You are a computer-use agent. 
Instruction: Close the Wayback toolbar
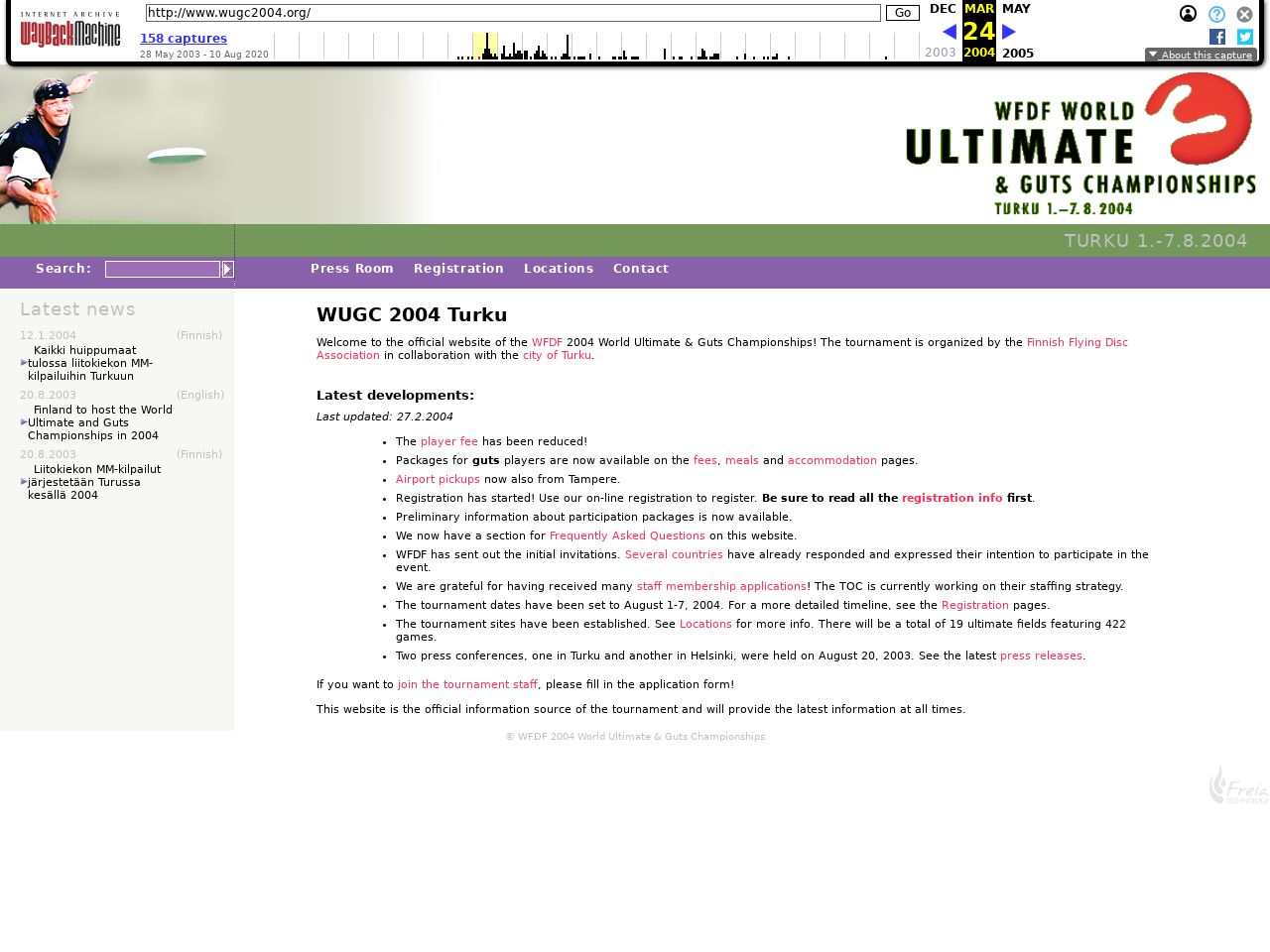(1244, 15)
